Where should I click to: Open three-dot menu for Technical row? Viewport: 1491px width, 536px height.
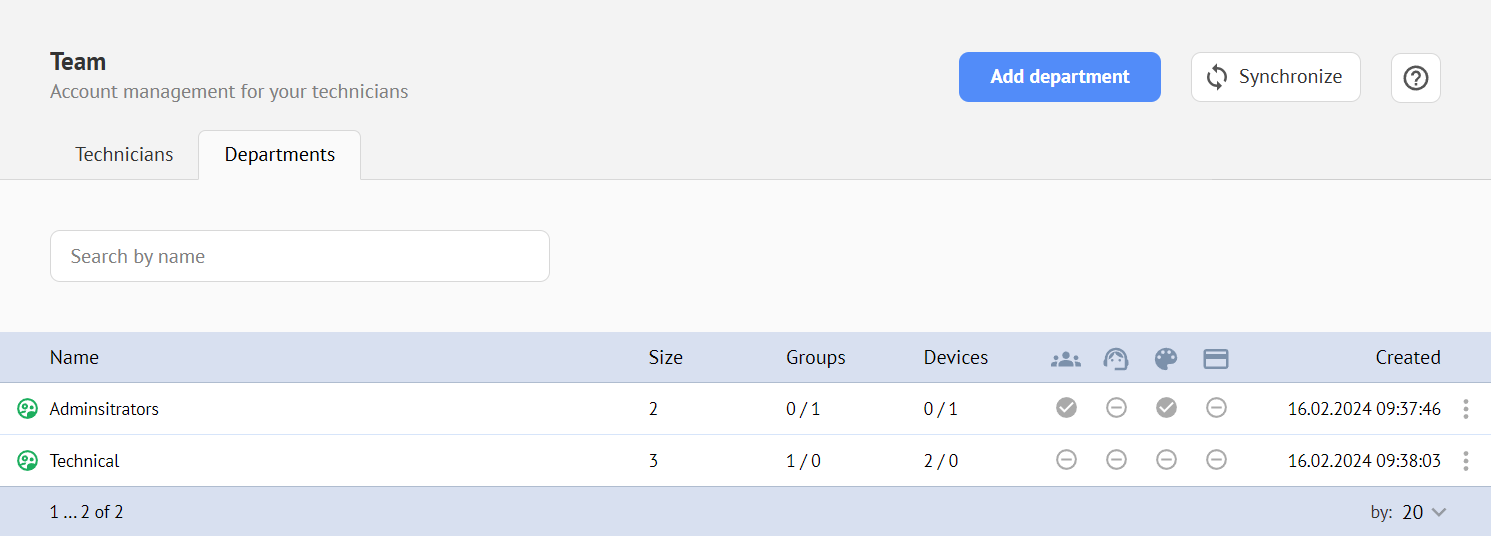[1466, 461]
